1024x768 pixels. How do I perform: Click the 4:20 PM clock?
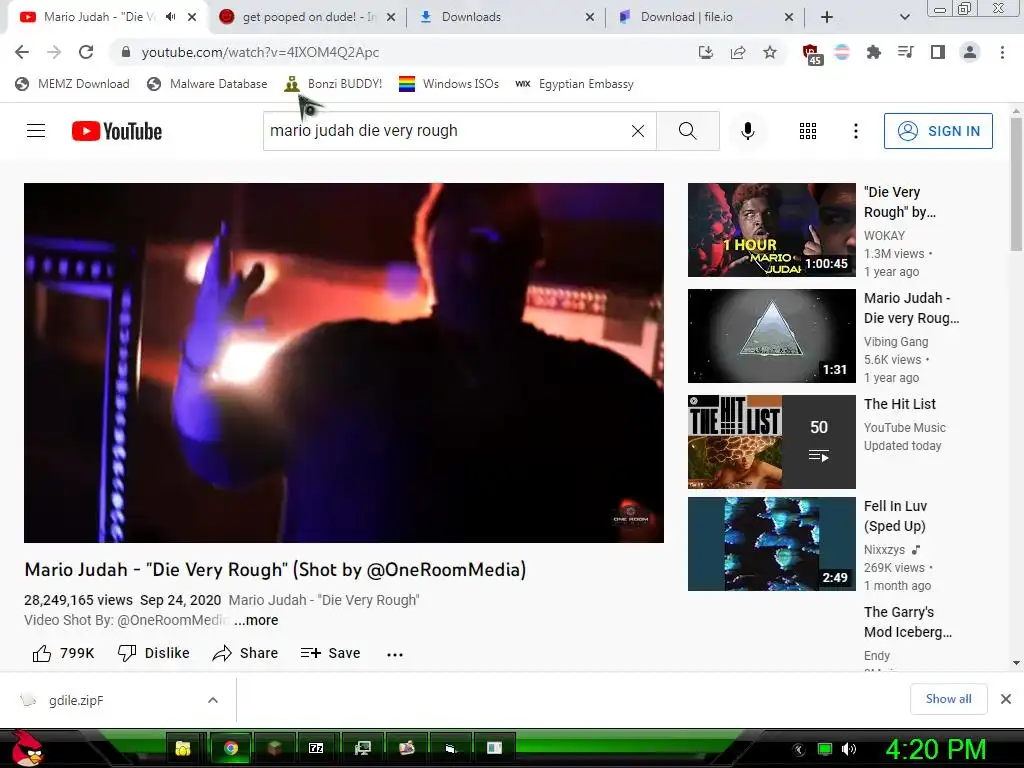(936, 749)
